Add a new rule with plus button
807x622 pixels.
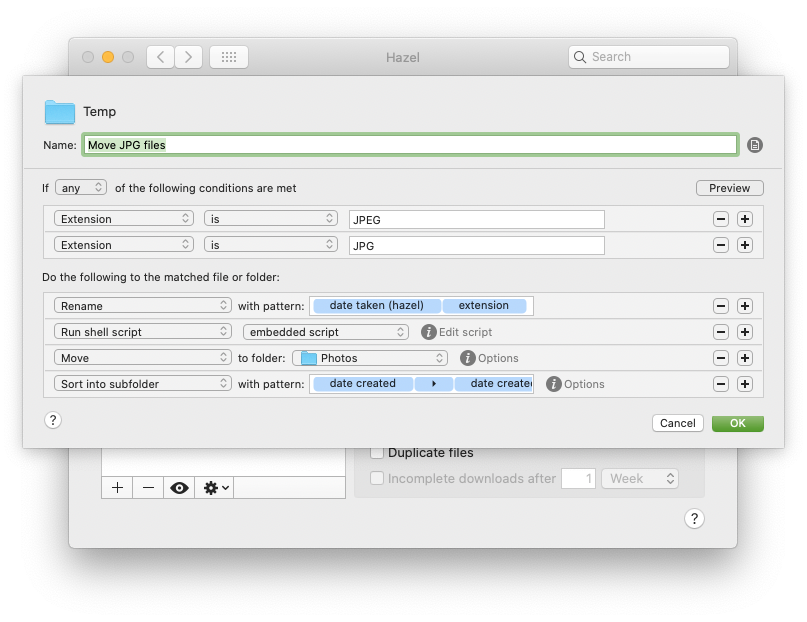tap(117, 488)
